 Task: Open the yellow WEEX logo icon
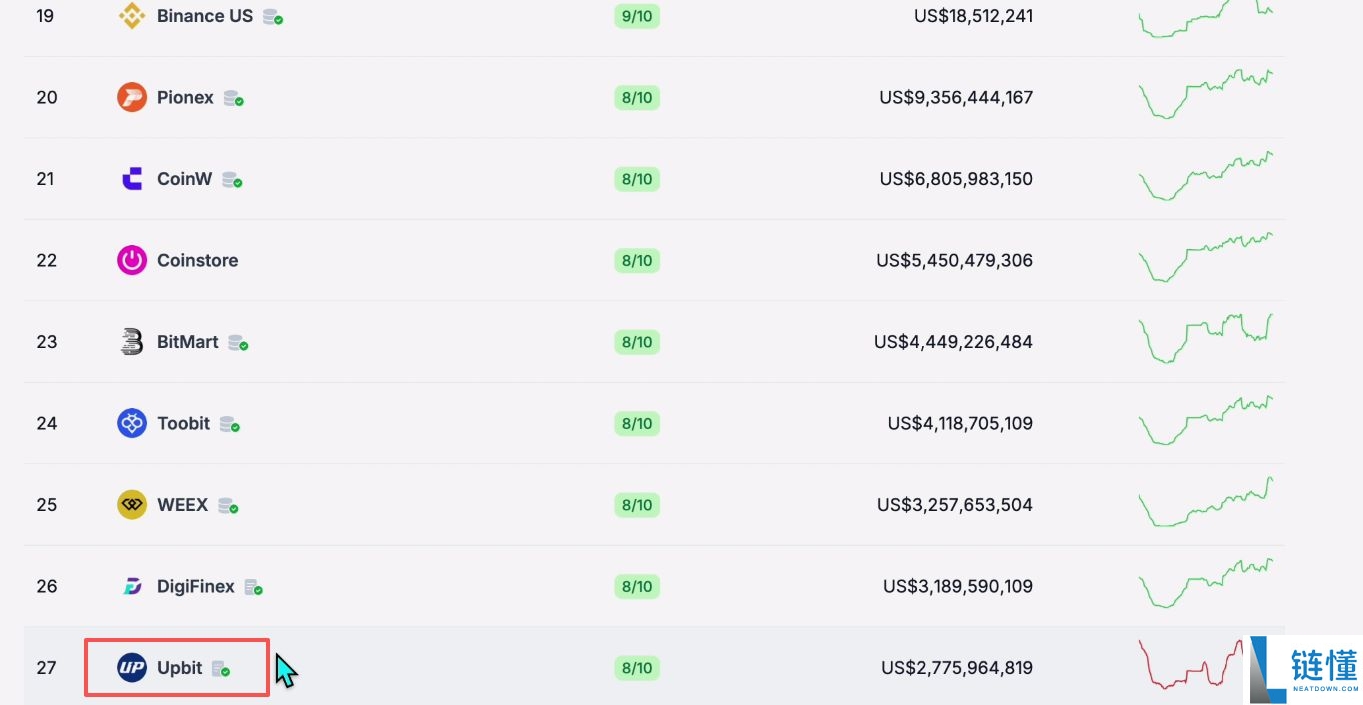pyautogui.click(x=132, y=505)
